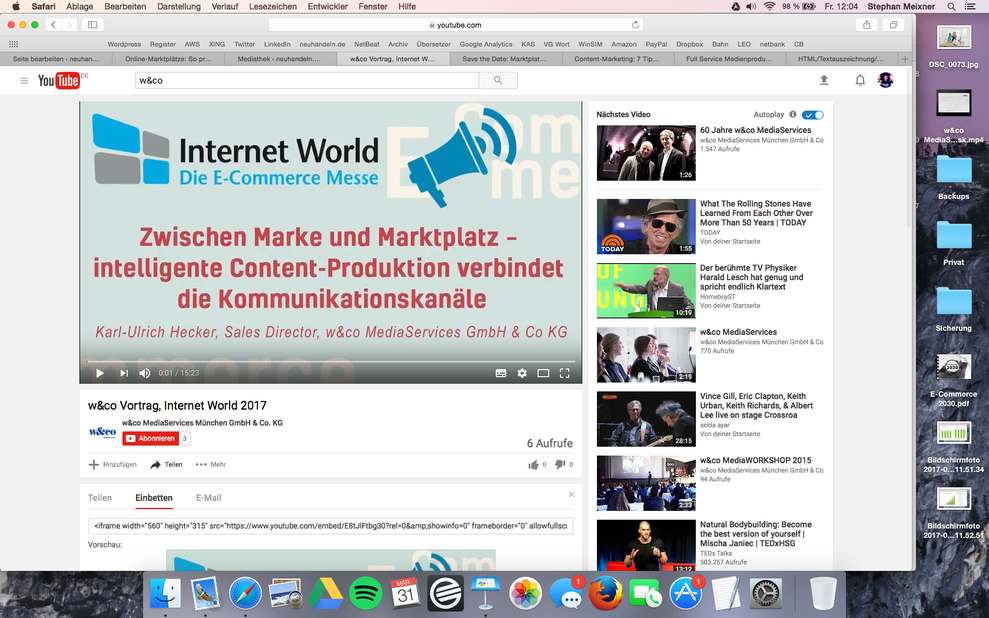The width and height of the screenshot is (989, 618).
Task: Open the Lesezeichen menu
Action: (x=272, y=6)
